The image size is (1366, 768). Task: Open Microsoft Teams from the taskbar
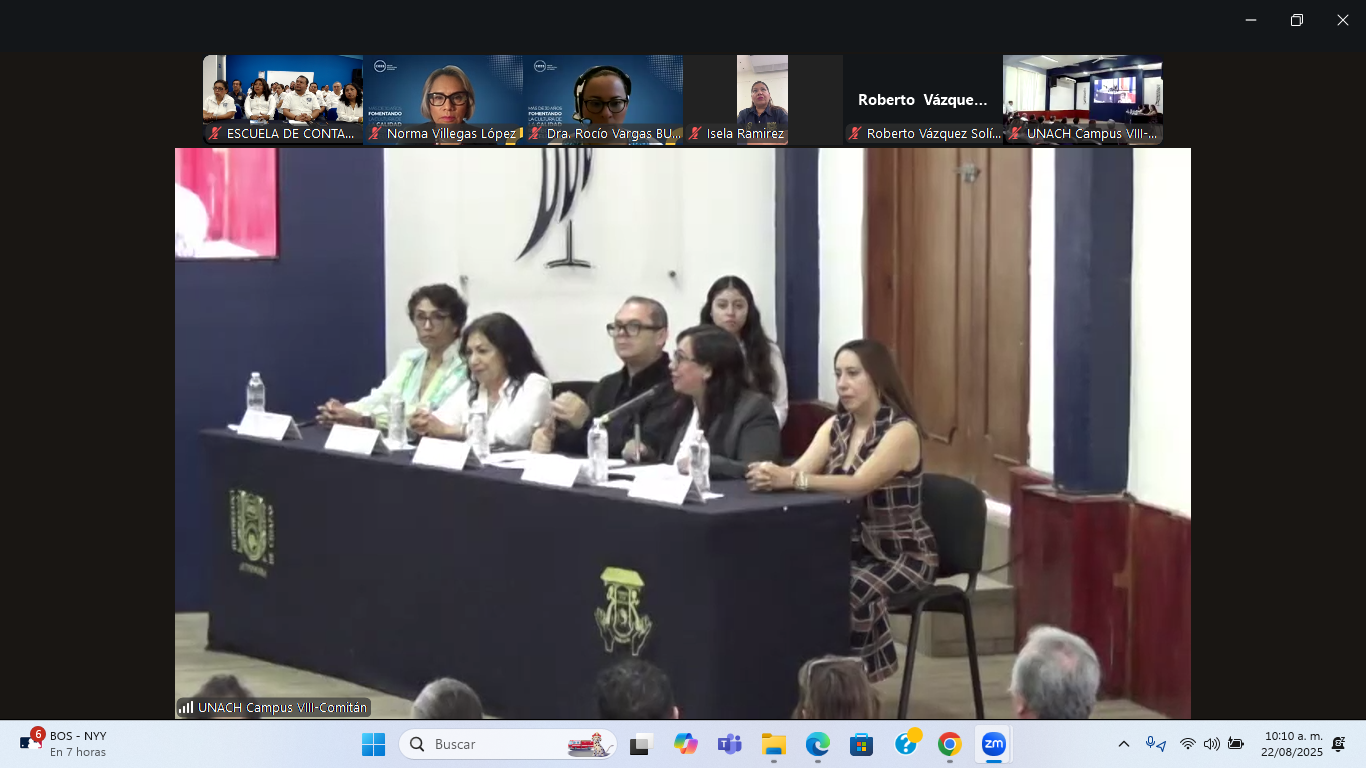coord(729,744)
